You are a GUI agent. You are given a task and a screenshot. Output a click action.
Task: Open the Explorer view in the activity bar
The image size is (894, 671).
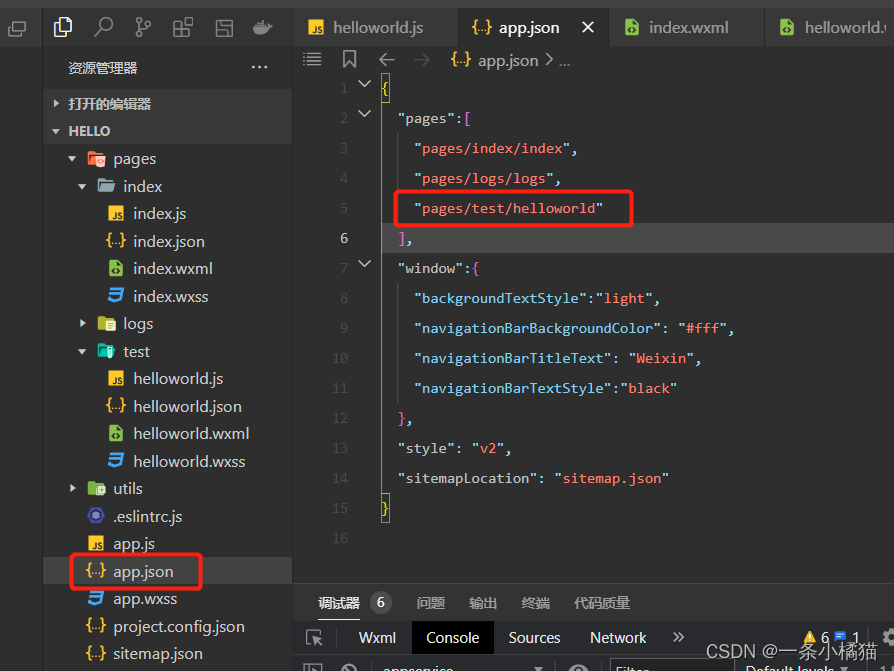tap(63, 27)
